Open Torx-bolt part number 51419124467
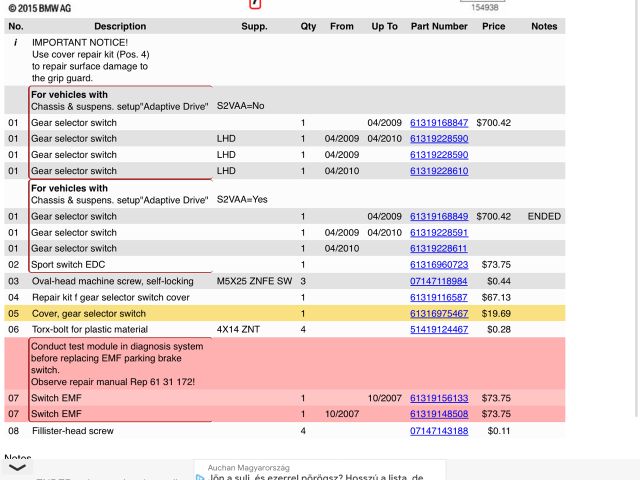This screenshot has height=480, width=640. click(438, 329)
